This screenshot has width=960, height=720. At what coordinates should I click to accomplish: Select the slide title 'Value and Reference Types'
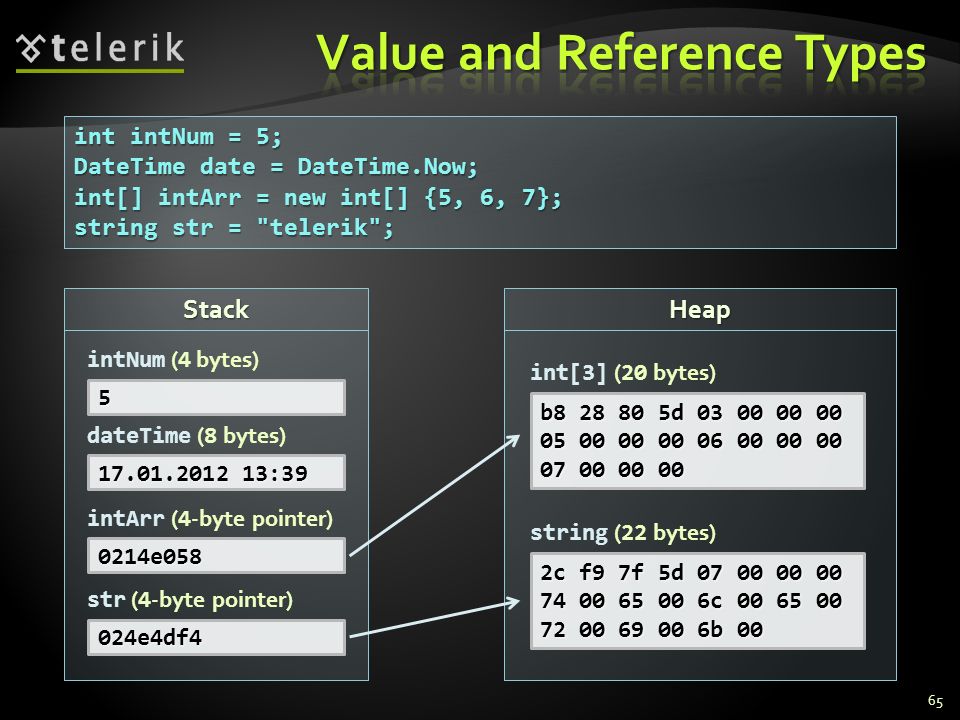pyautogui.click(x=621, y=54)
